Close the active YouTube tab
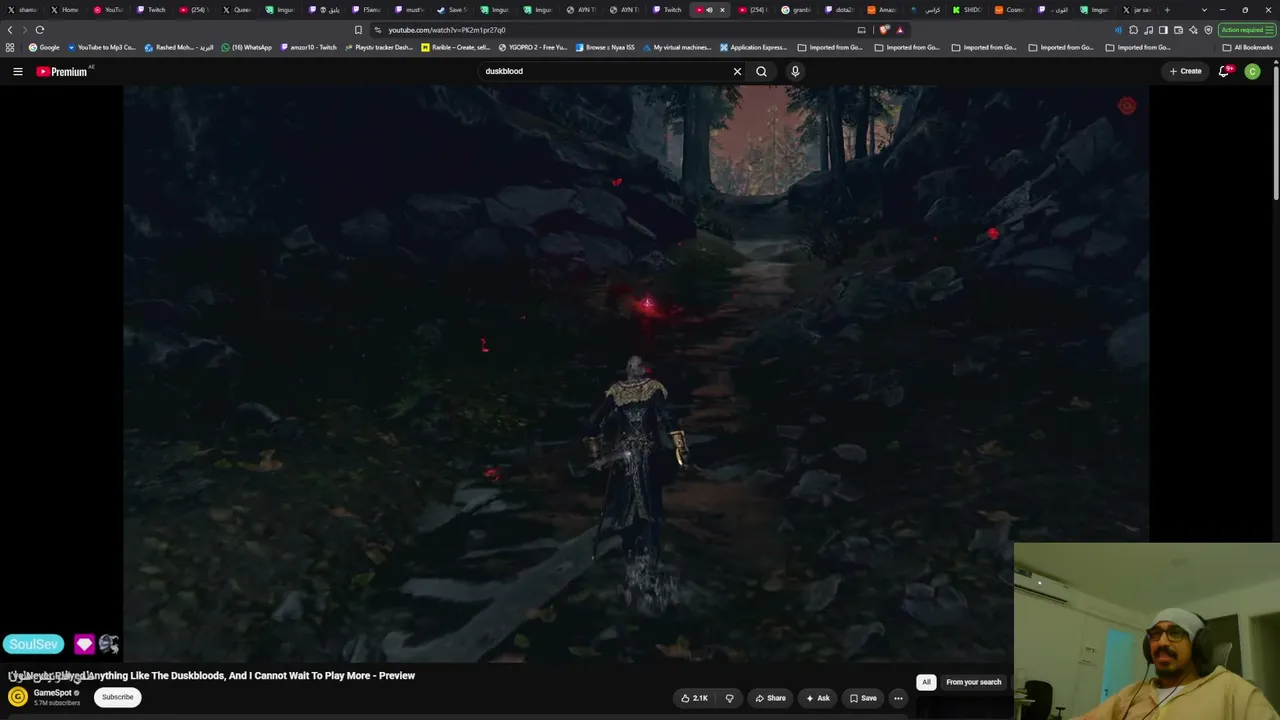Image resolution: width=1280 pixels, height=720 pixels. (722, 10)
